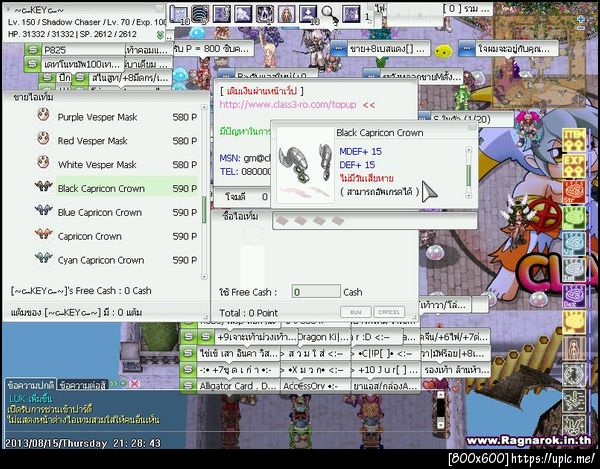Expand the status window green arrows

point(160,35)
